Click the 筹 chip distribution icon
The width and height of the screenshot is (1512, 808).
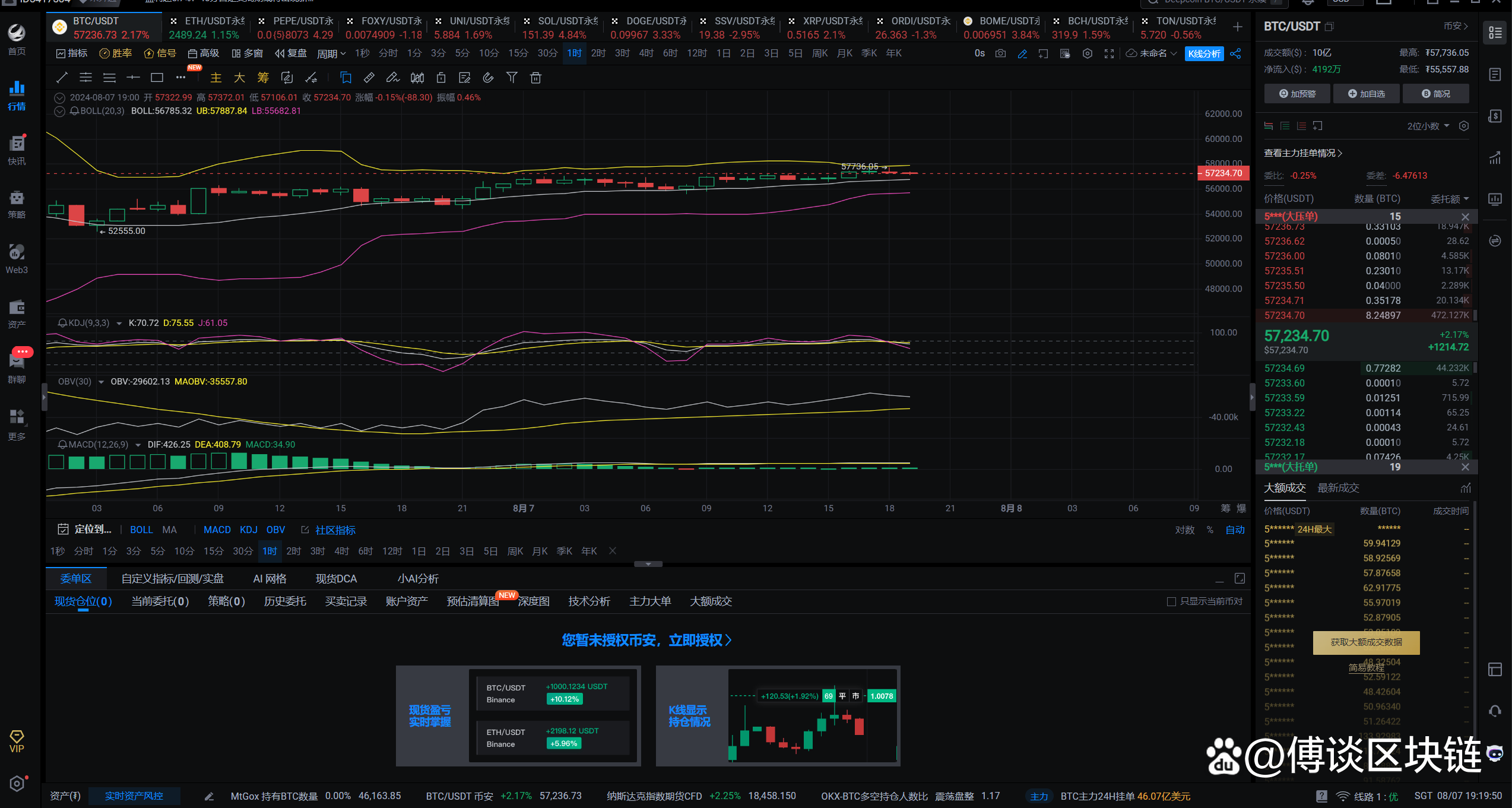263,78
